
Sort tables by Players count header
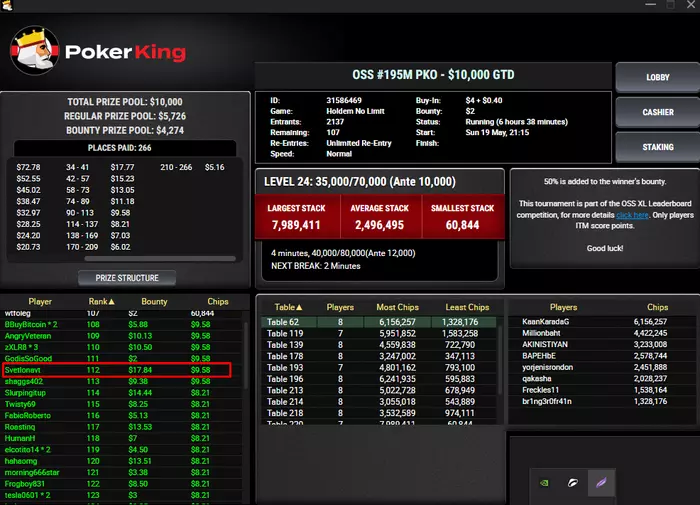340,307
